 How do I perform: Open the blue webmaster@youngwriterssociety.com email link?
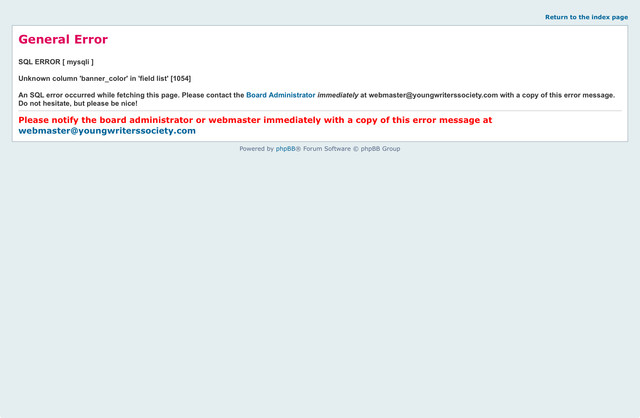[107, 131]
